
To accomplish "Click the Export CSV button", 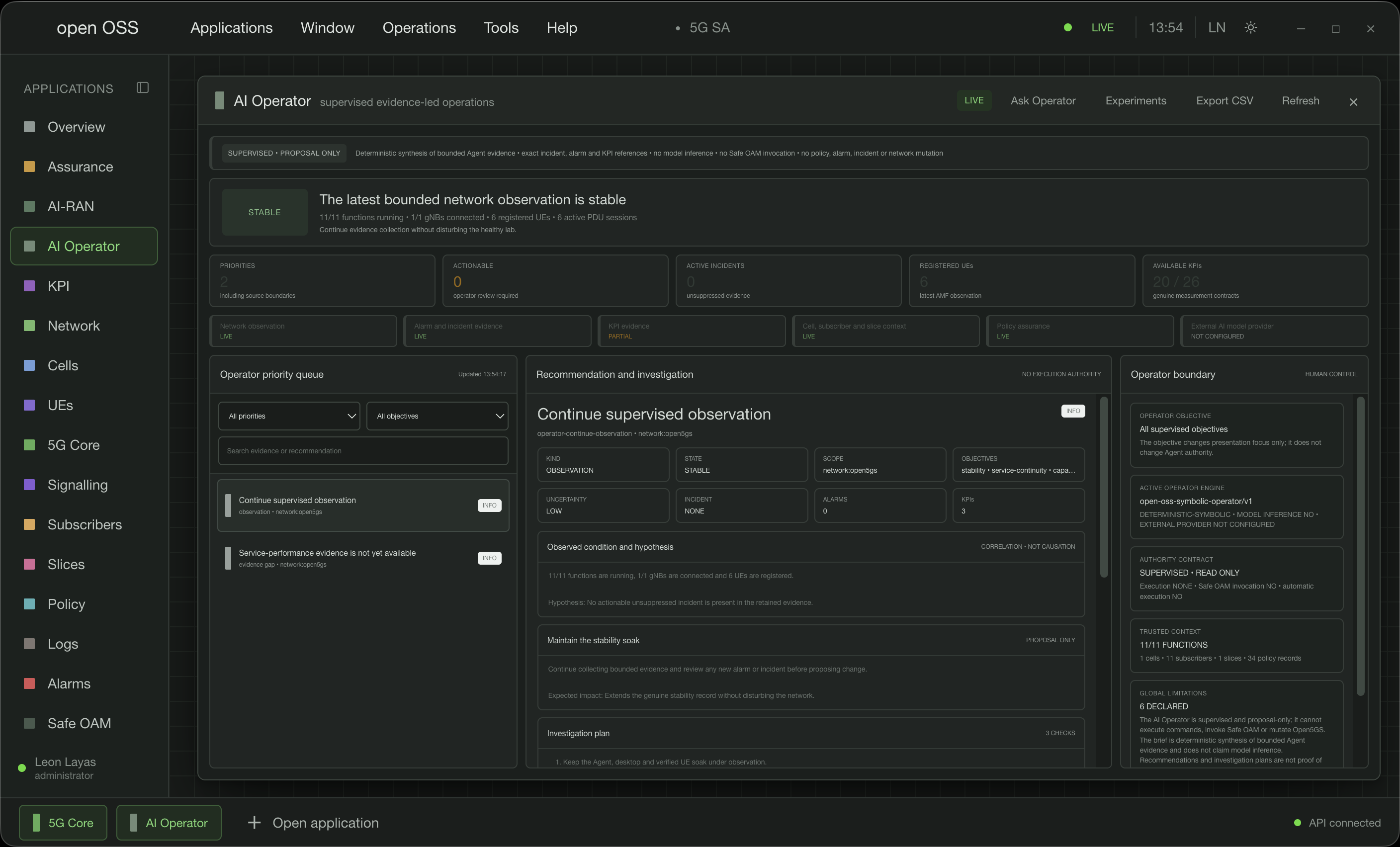I will point(1225,100).
